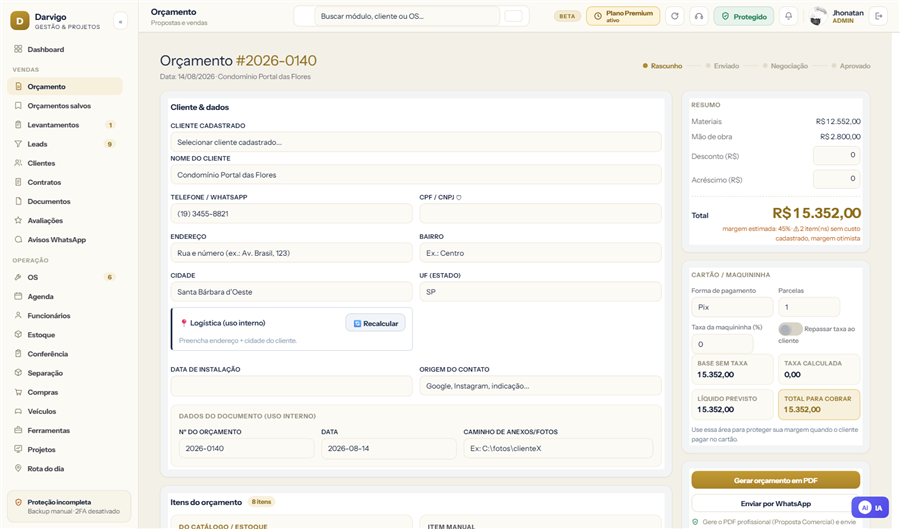The image size is (900, 529).
Task: Click the Acréscimo (R$) input
Action: point(836,178)
